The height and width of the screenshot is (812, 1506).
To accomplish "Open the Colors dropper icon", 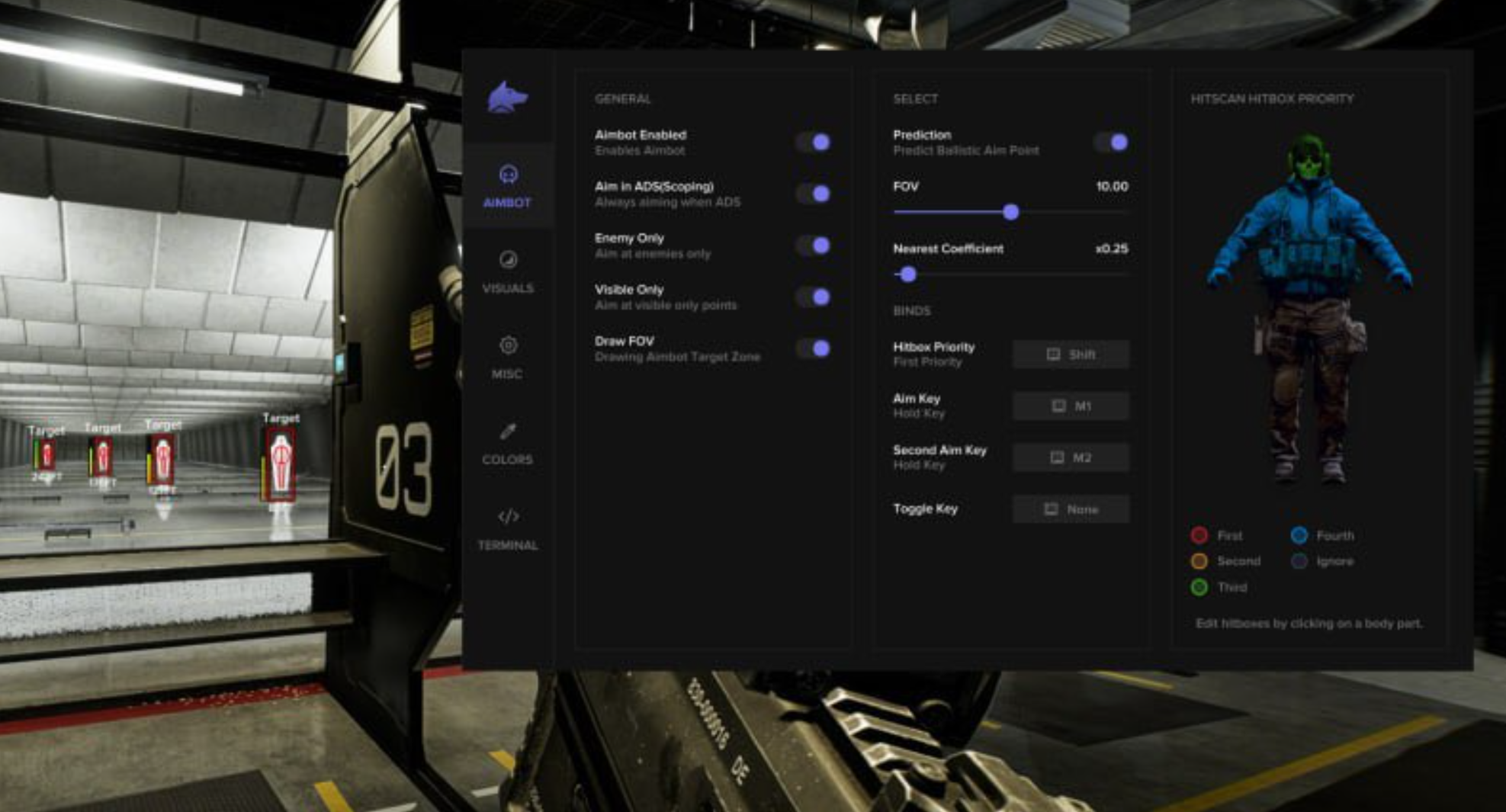I will pos(508,432).
